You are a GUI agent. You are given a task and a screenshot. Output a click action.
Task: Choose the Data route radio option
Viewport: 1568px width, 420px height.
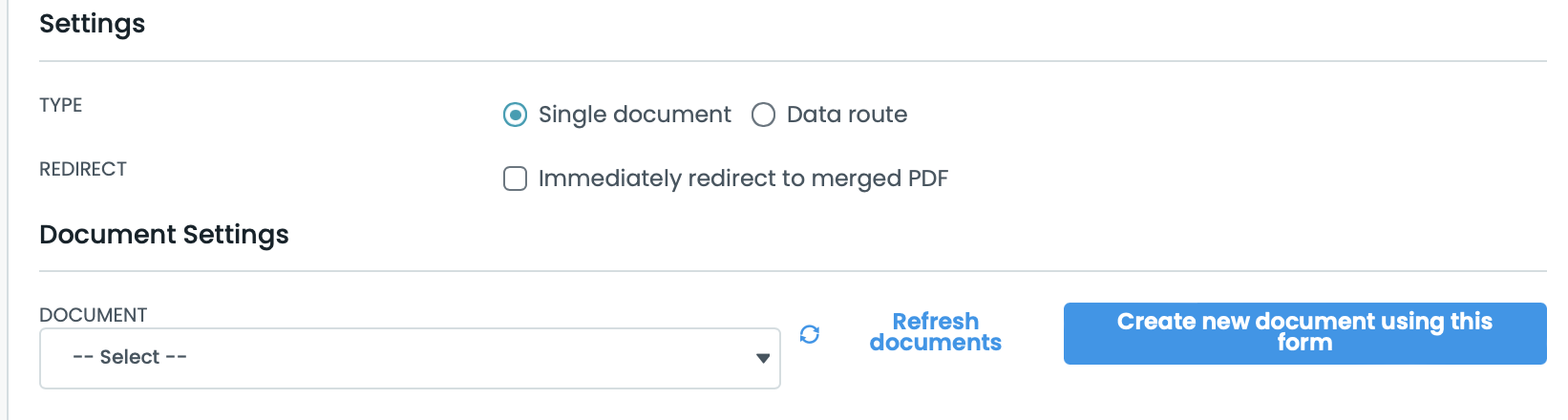pyautogui.click(x=763, y=115)
